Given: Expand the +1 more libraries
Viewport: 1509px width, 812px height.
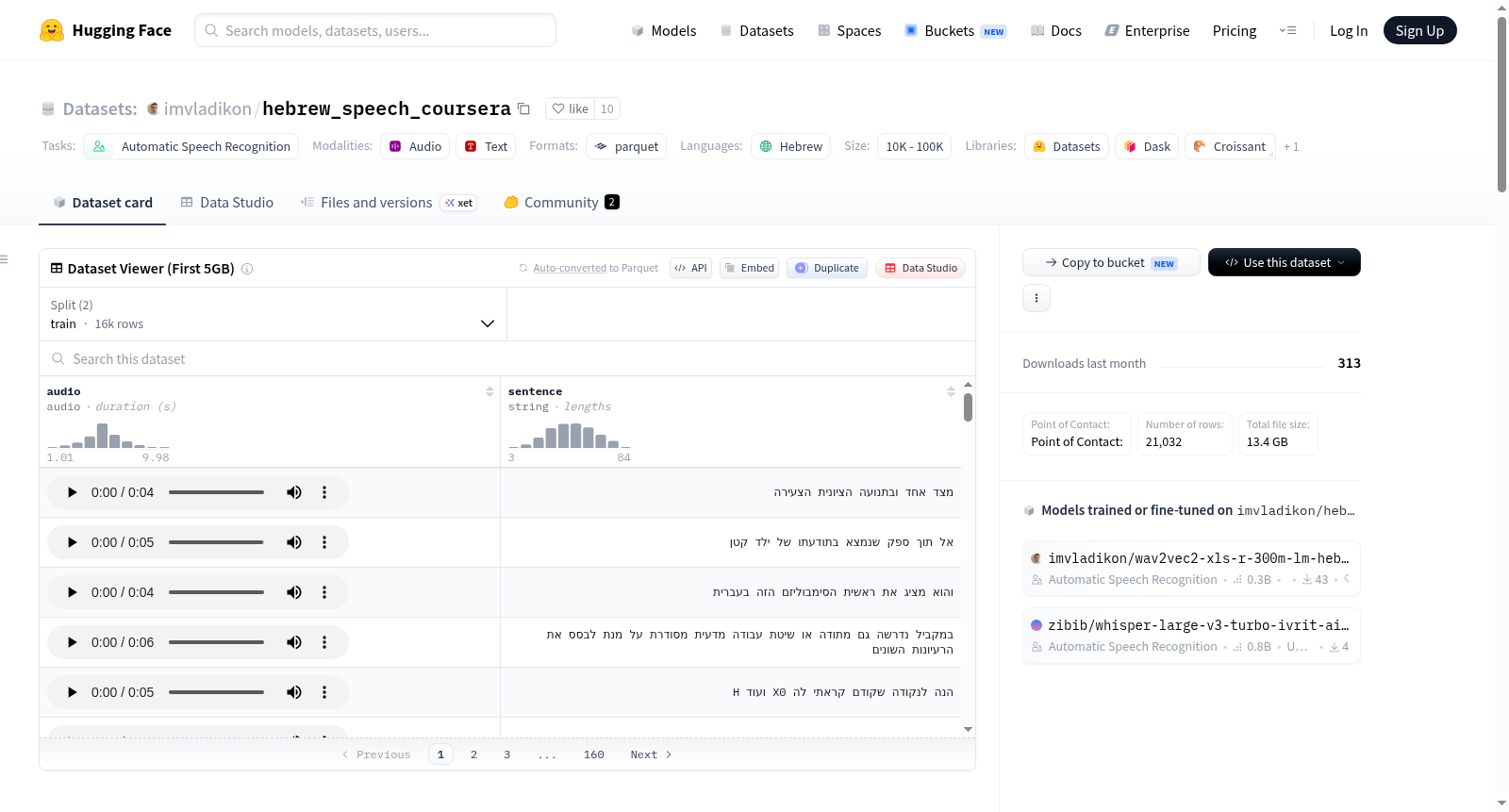Looking at the screenshot, I should 1291,146.
